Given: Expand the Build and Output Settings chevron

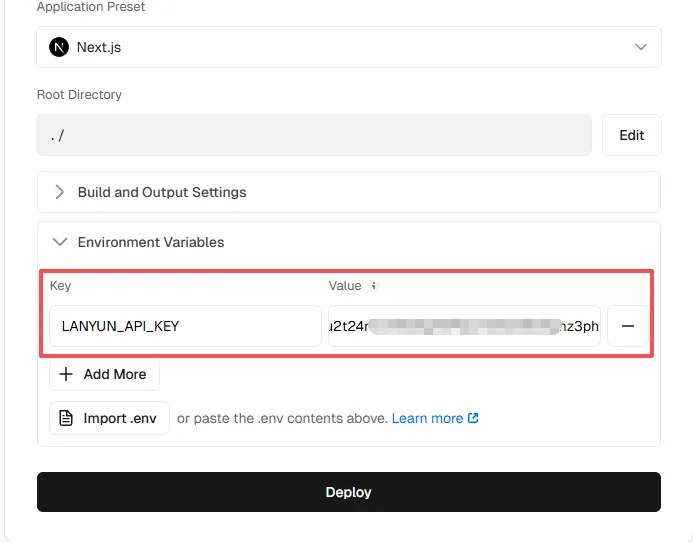Looking at the screenshot, I should 59,192.
